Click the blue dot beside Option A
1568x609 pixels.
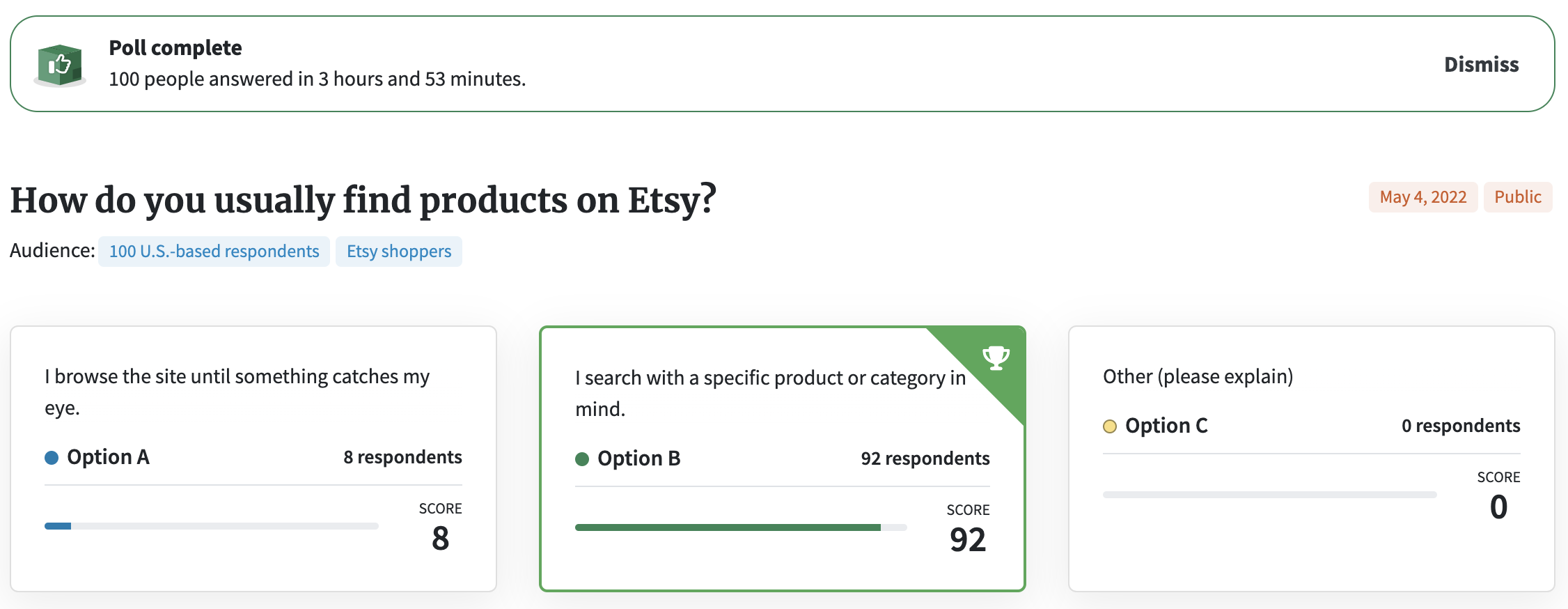52,458
